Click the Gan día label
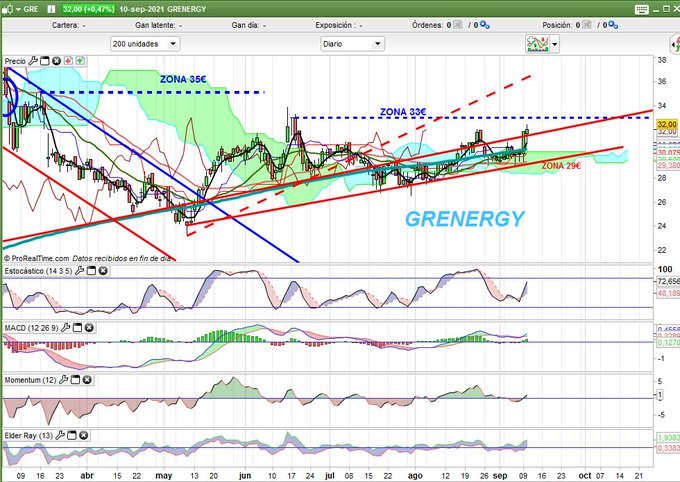The width and height of the screenshot is (680, 482). point(245,25)
